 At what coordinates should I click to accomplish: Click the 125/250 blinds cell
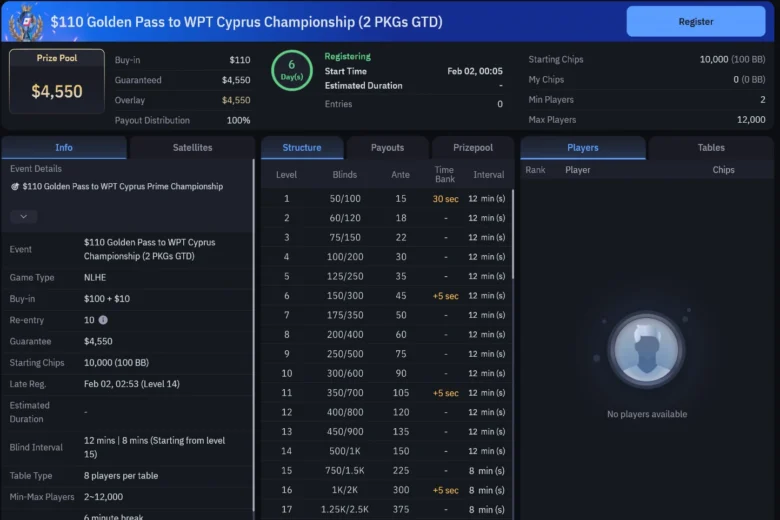pyautogui.click(x=345, y=276)
